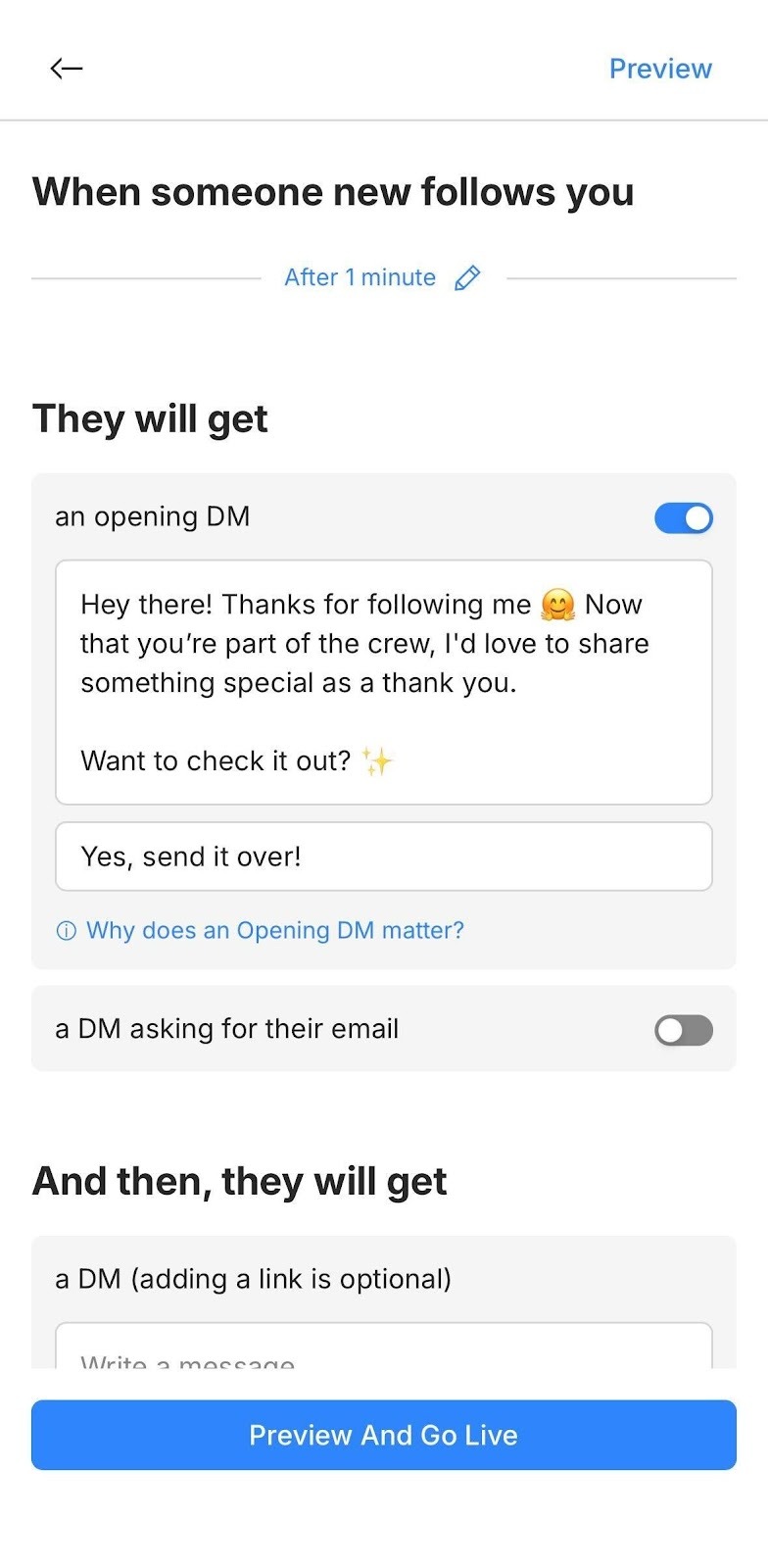Click the "And then, they will get" heading
The width and height of the screenshot is (768, 1568).
click(240, 1182)
